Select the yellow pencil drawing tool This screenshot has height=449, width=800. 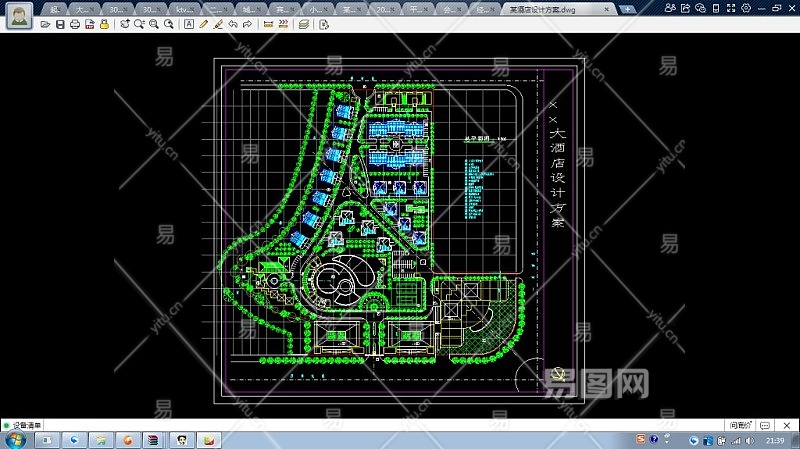[204, 24]
